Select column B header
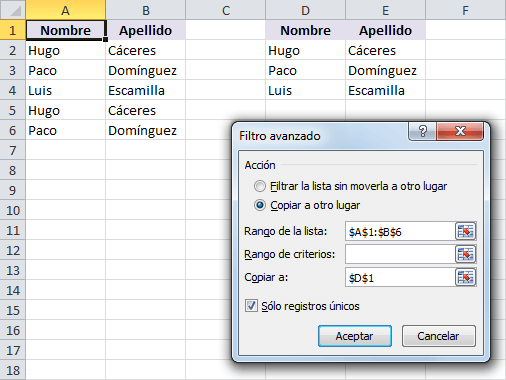 point(146,10)
